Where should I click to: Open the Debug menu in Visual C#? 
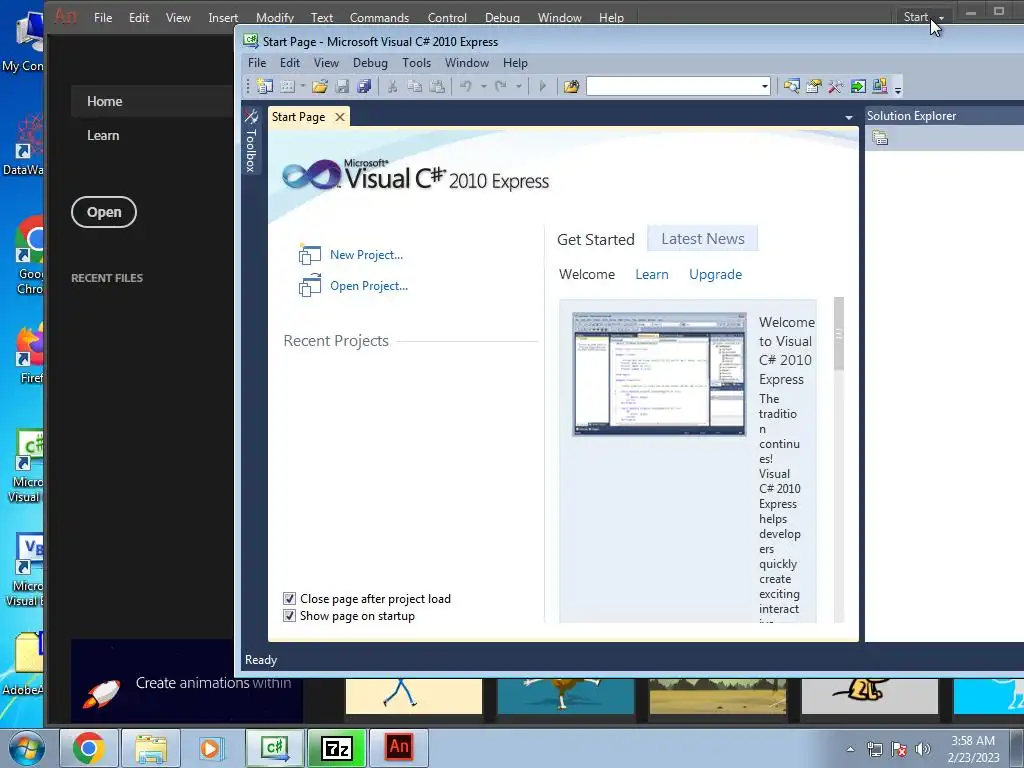point(370,63)
